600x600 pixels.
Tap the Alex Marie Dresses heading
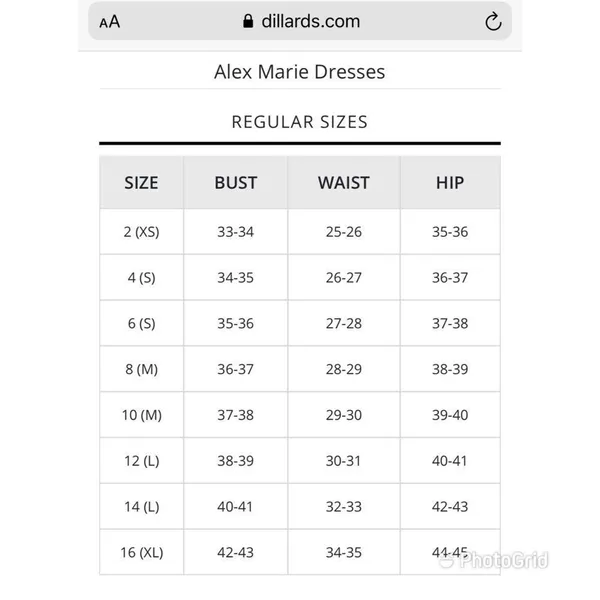300,72
